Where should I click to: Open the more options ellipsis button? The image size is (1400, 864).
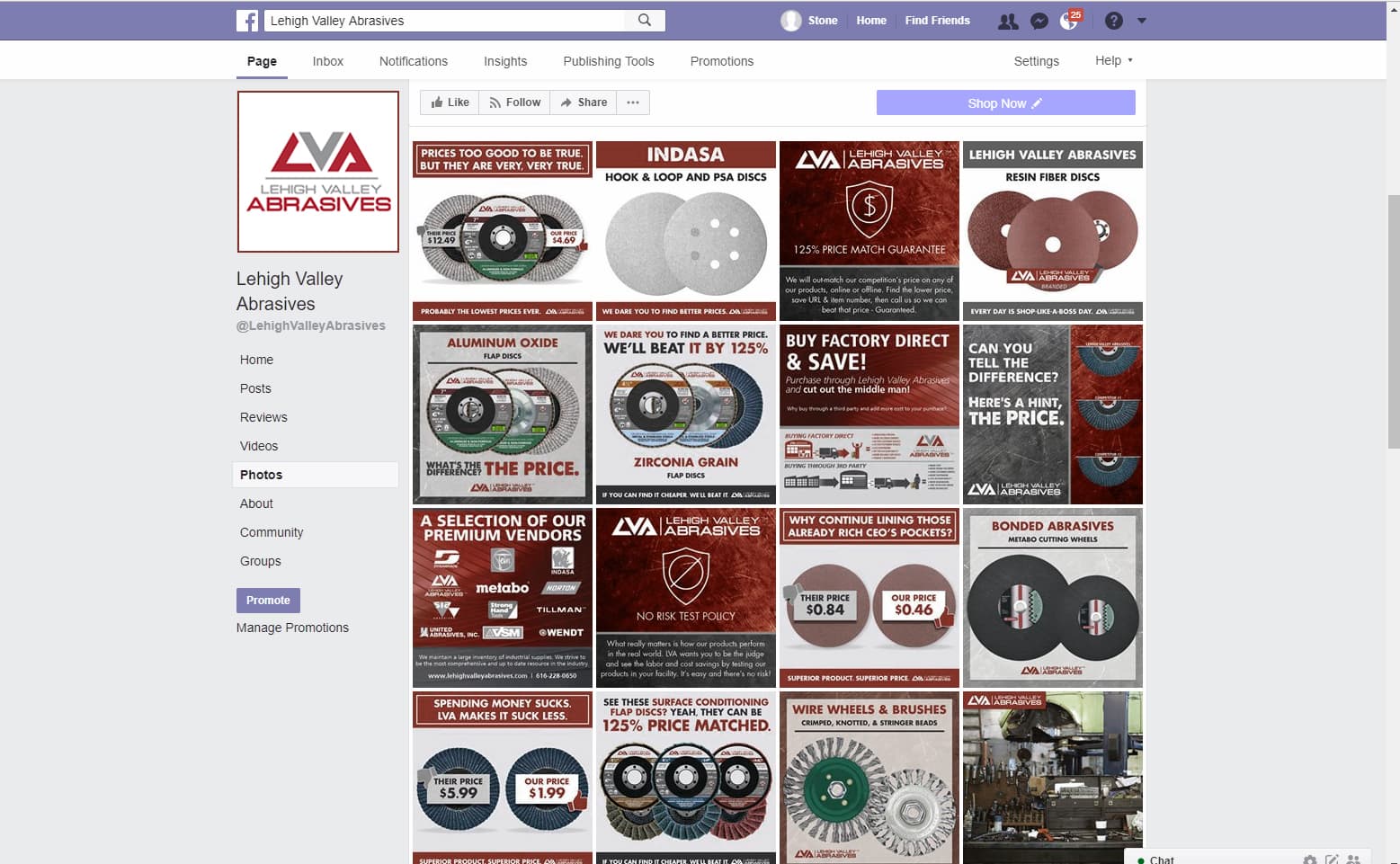(633, 102)
